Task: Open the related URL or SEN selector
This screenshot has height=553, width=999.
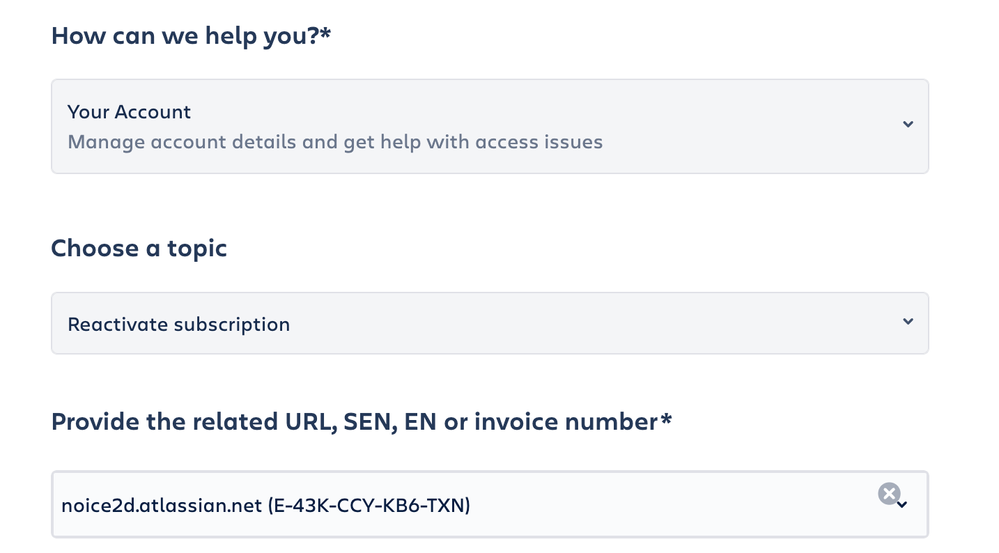Action: 490,505
